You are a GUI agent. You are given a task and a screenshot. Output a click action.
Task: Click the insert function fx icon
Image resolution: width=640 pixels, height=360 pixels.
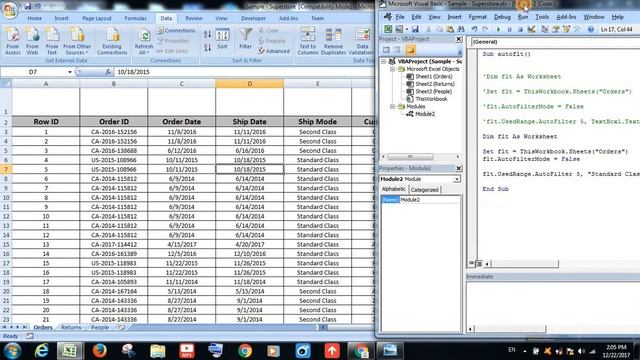108,72
